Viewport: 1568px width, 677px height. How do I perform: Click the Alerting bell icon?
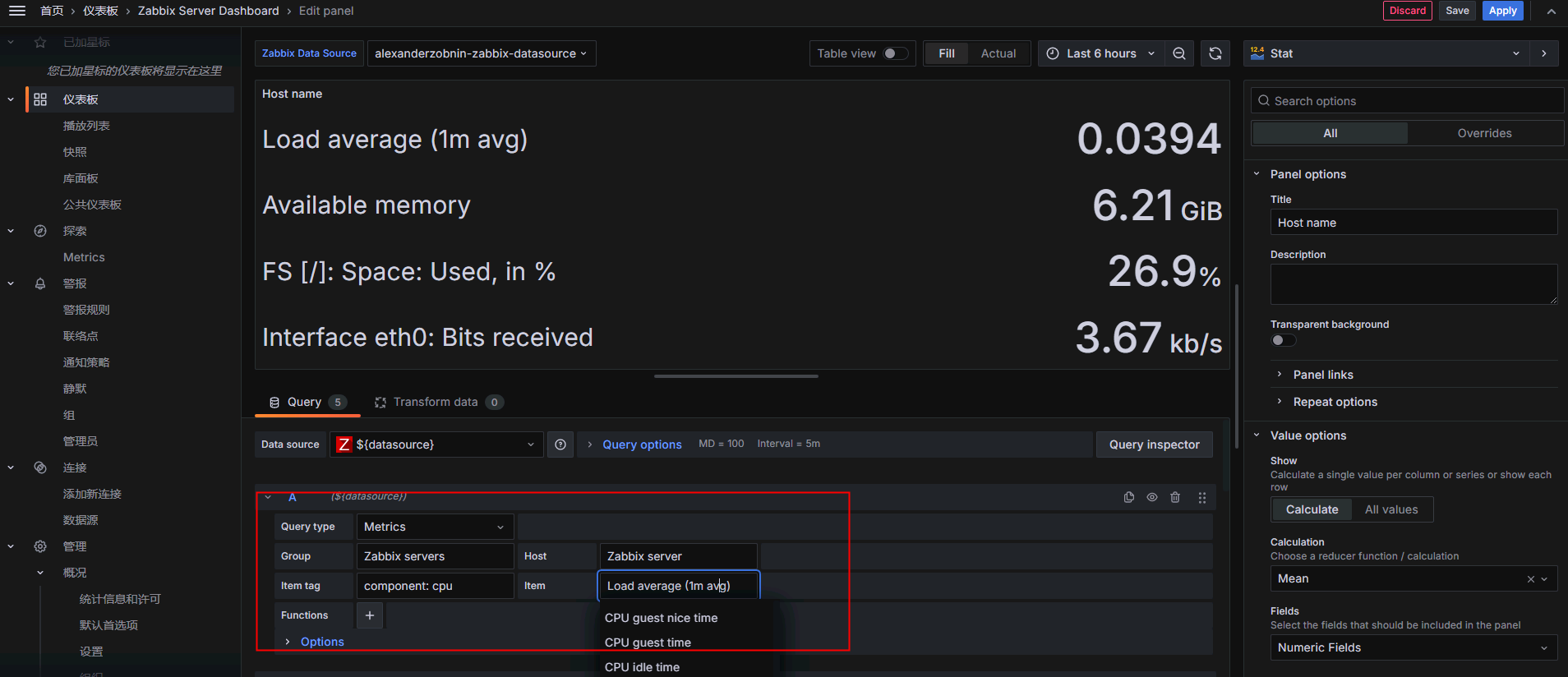(40, 283)
